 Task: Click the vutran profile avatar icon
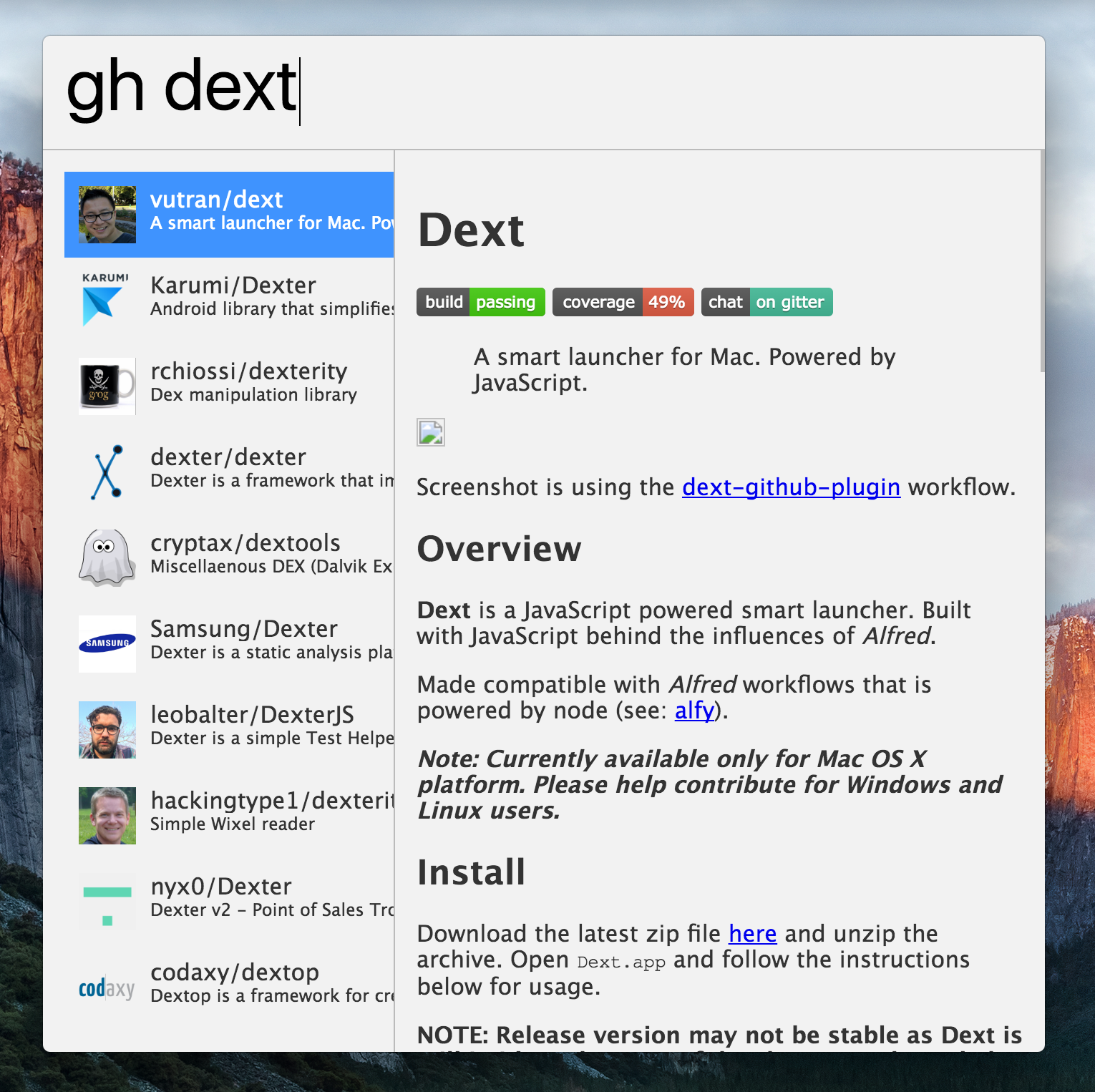pos(107,215)
